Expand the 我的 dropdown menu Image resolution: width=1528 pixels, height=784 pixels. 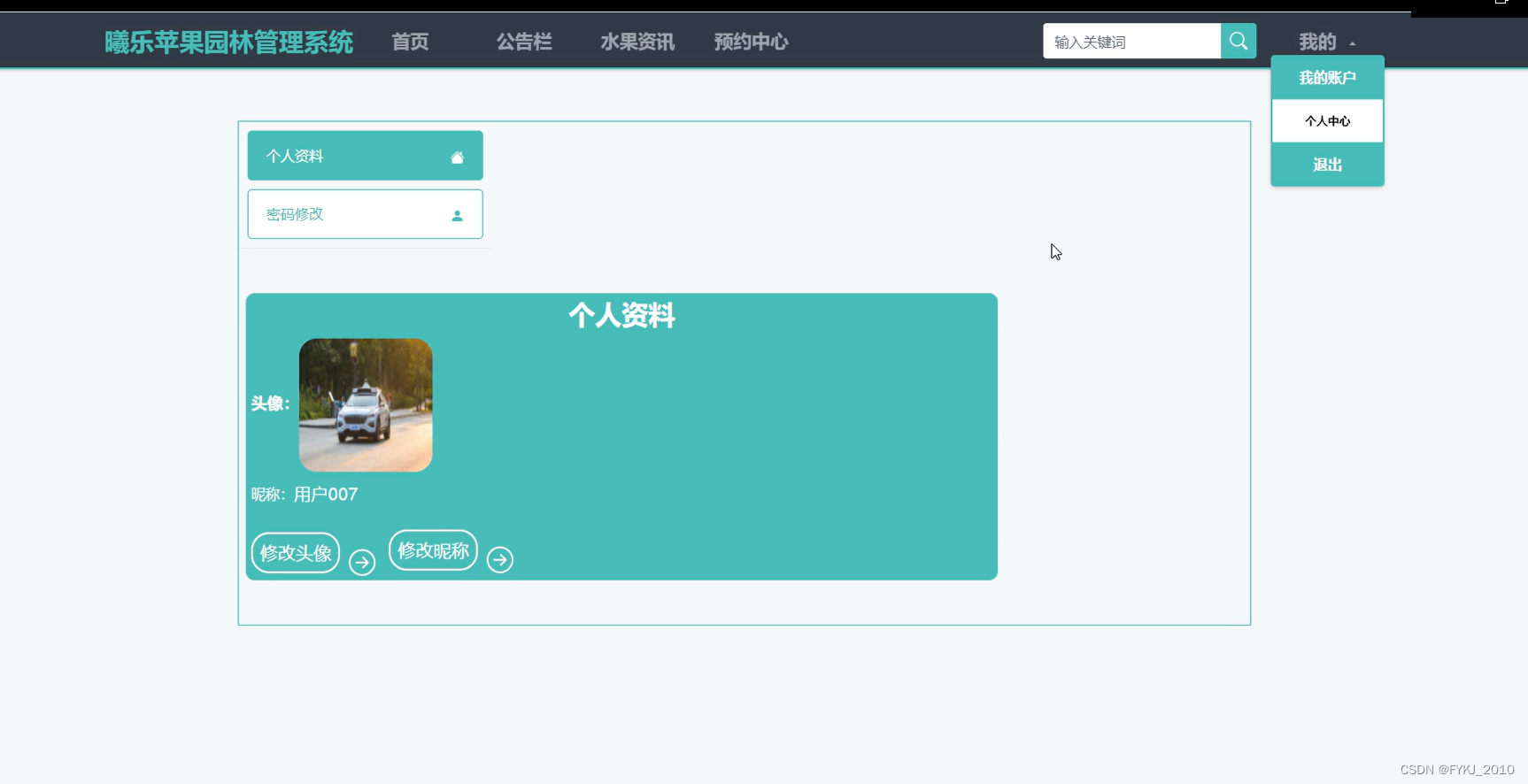1326,42
